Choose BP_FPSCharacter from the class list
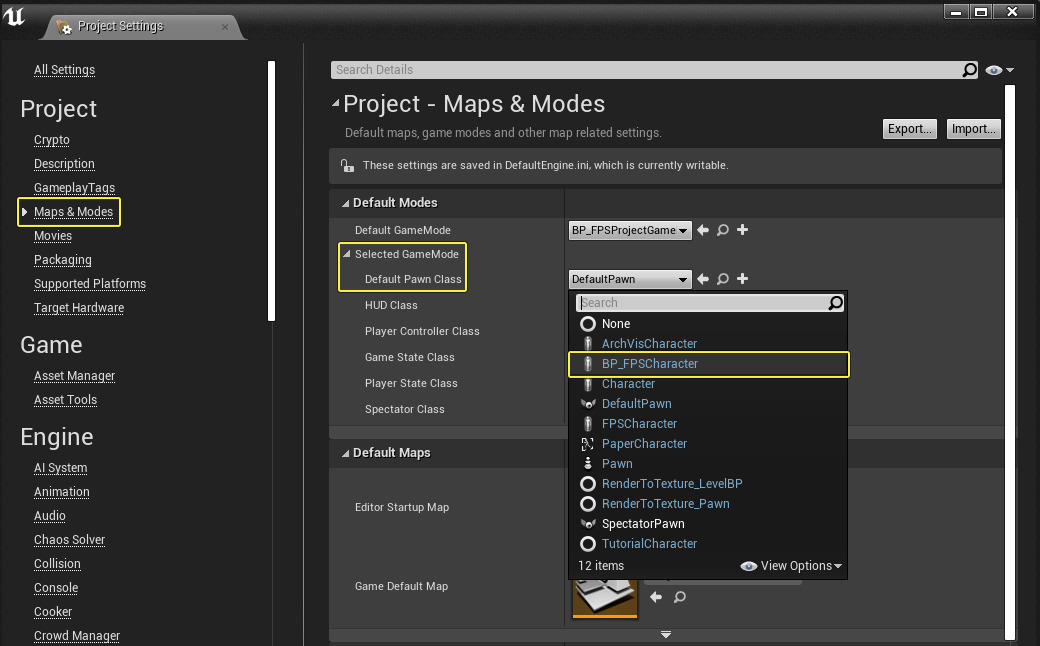This screenshot has height=646, width=1040. point(649,364)
